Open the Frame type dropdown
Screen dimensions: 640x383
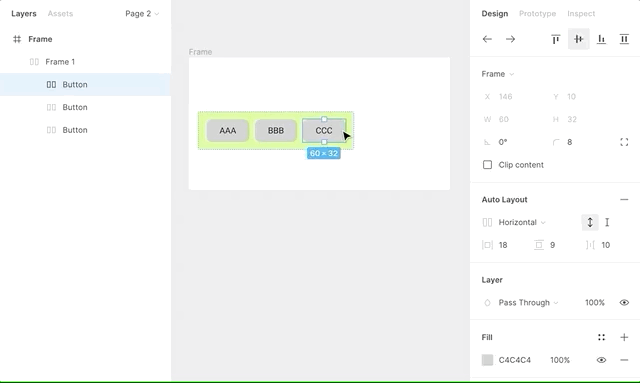click(x=498, y=74)
